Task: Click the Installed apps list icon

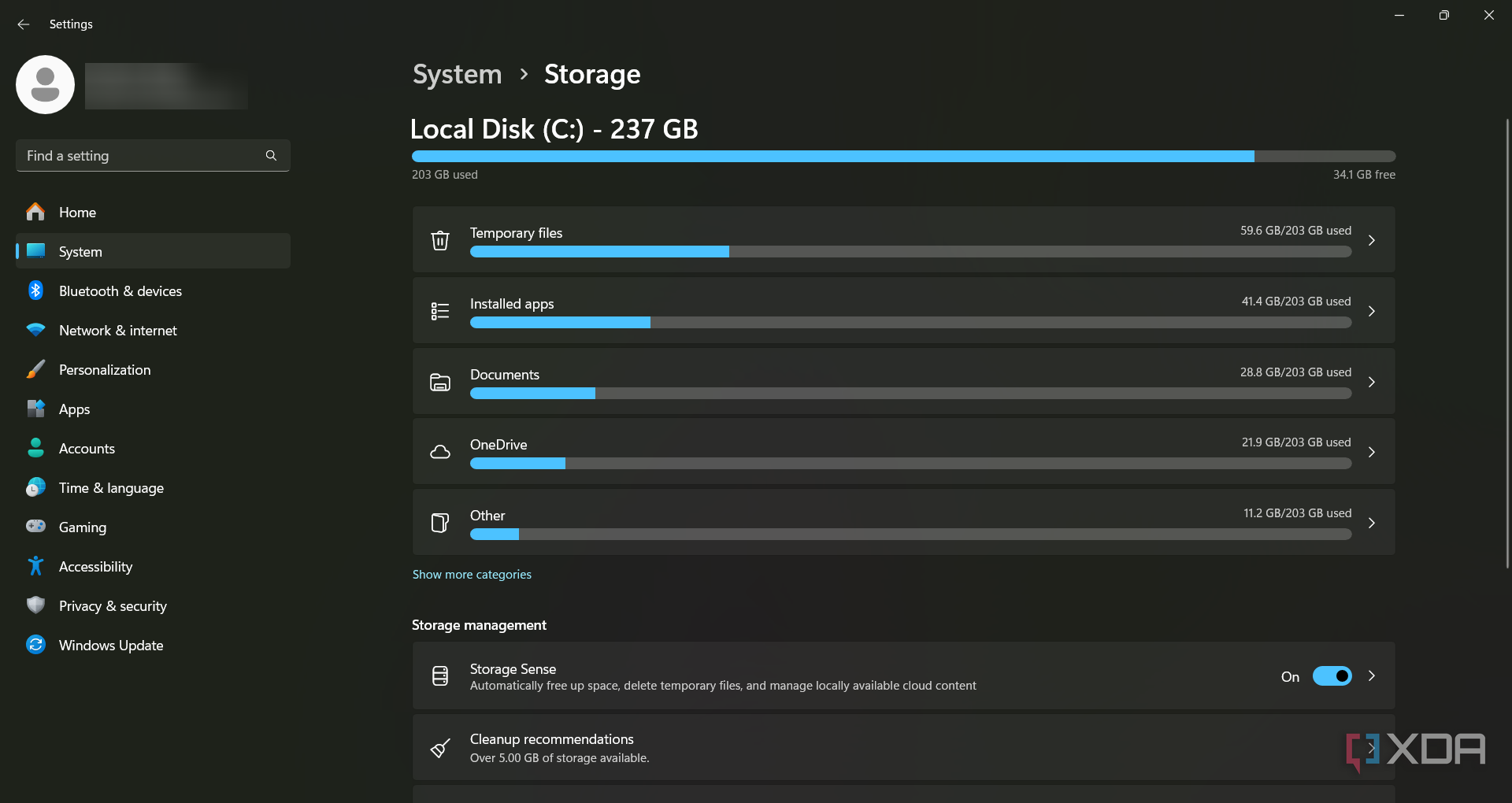Action: (x=440, y=311)
